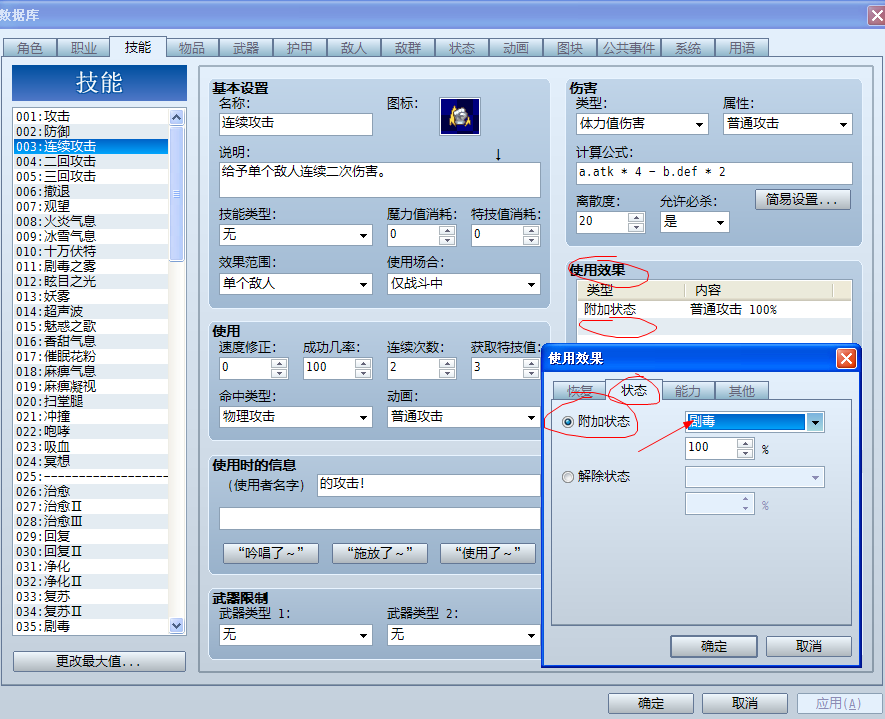The width and height of the screenshot is (885, 719).
Task: Select skill 026:治愈 in the list
Action: [x=91, y=492]
